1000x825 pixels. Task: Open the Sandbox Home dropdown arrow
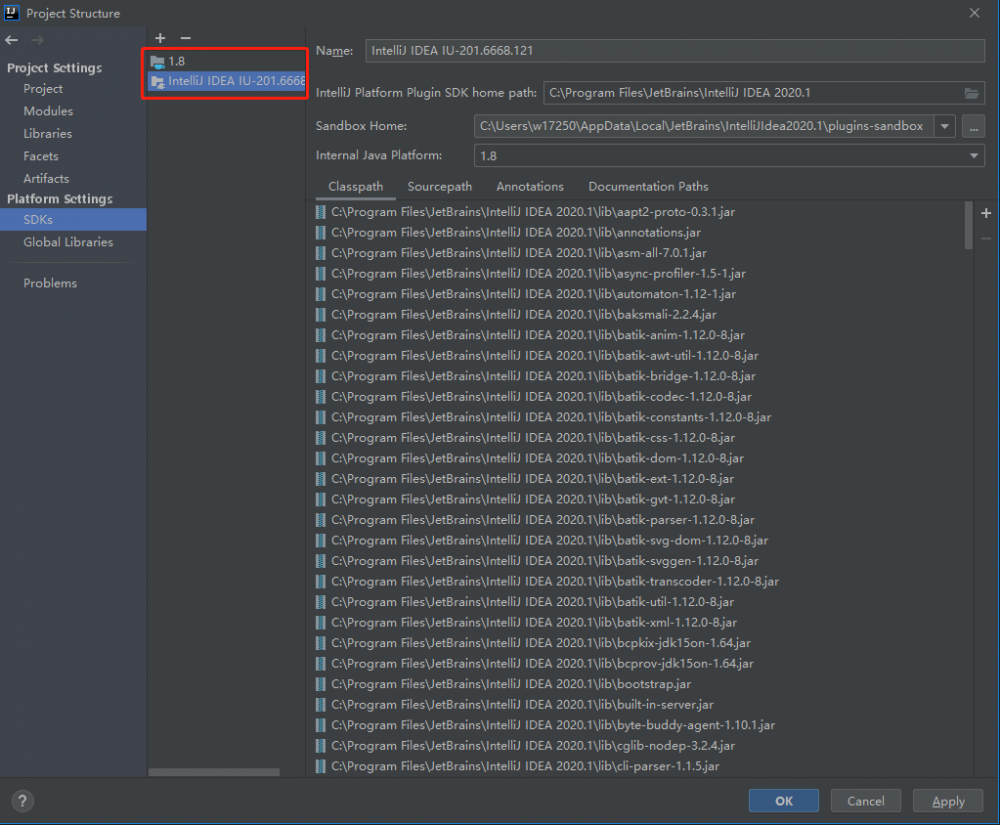point(944,126)
